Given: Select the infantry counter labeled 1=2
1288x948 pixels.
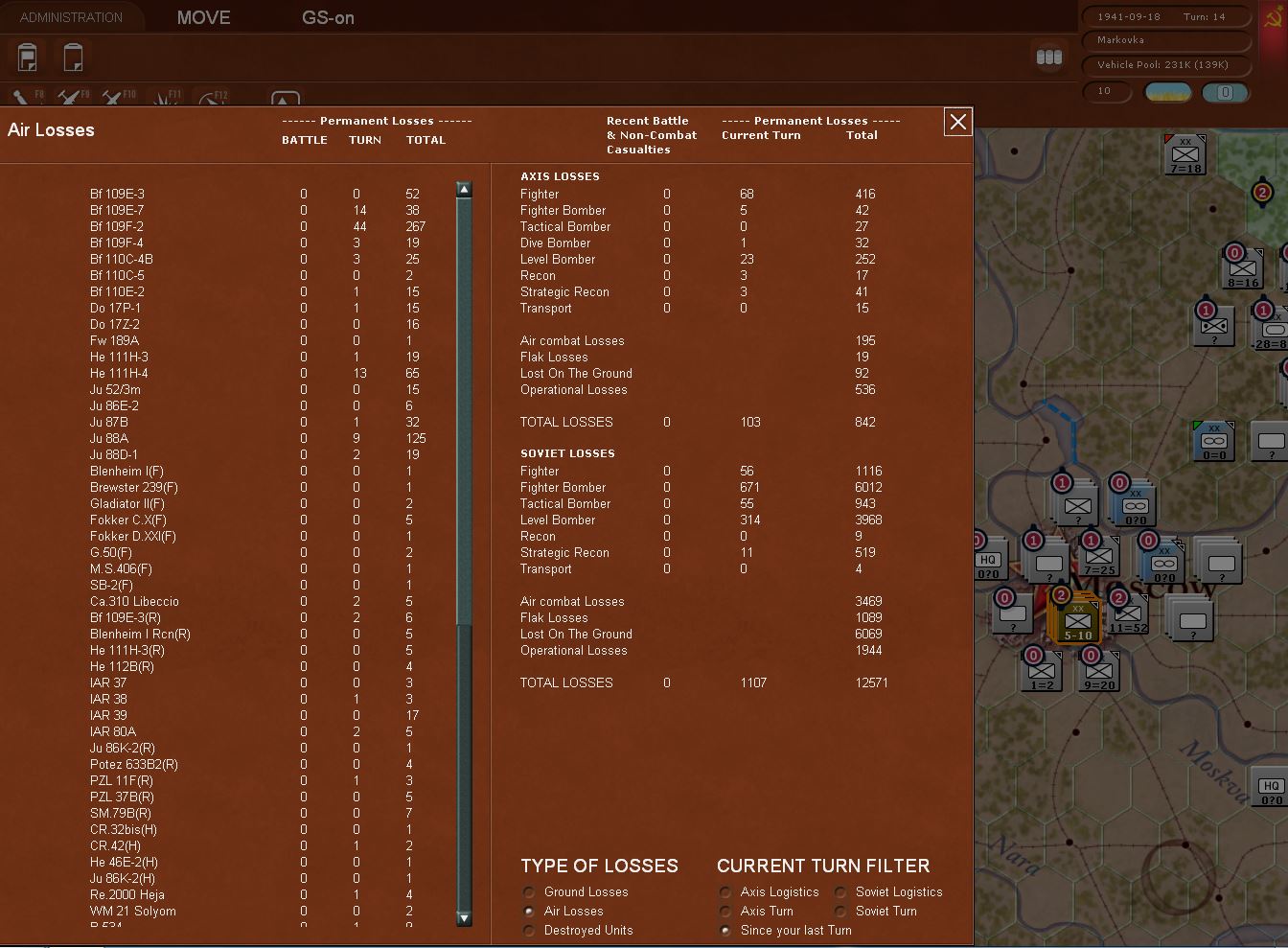Looking at the screenshot, I should coord(1042,671).
